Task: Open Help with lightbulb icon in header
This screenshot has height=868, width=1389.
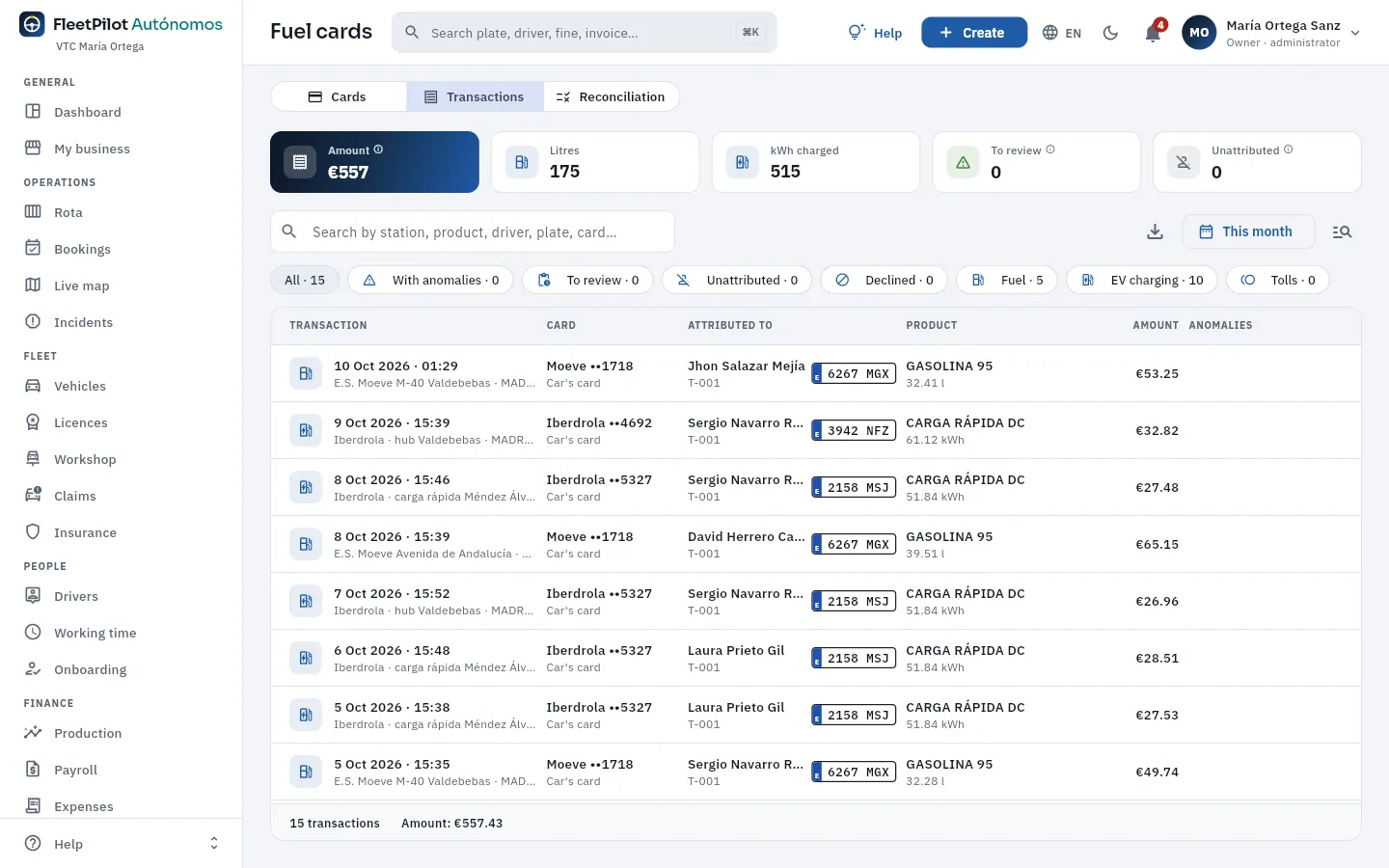Action: (x=875, y=33)
